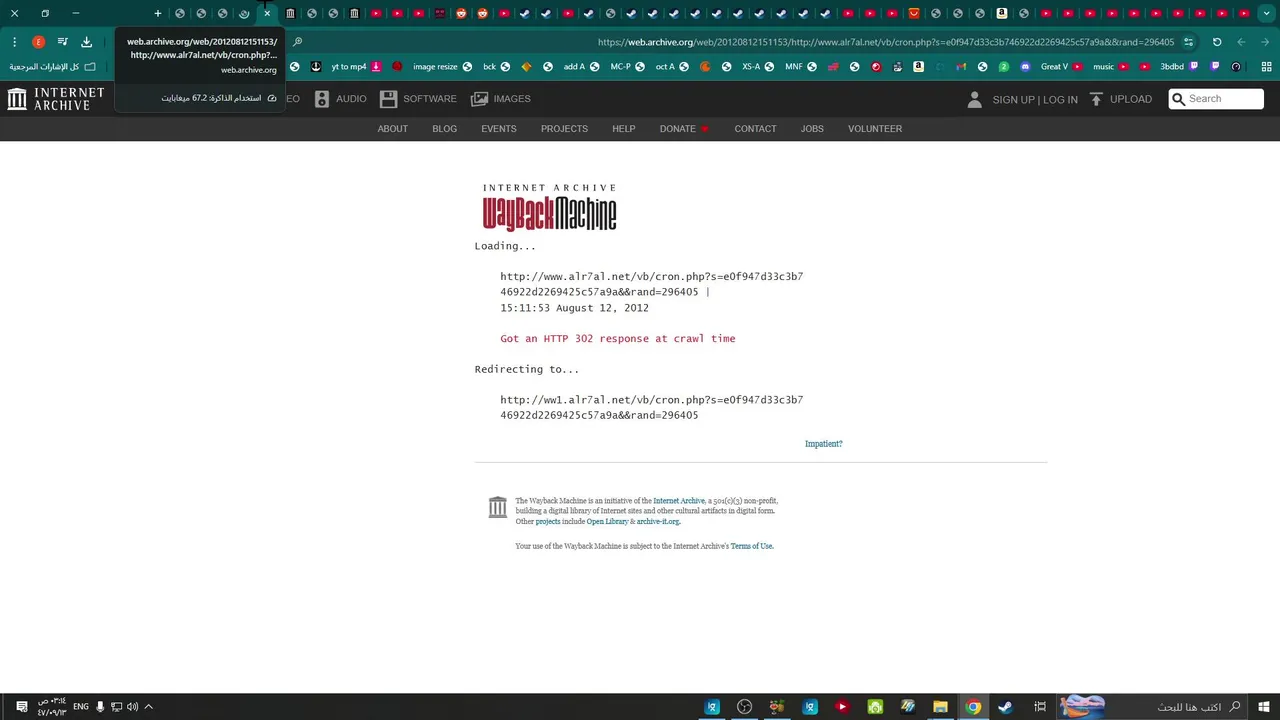Click the user avatar icon
Image resolution: width=1280 pixels, height=720 pixels.
click(x=975, y=99)
